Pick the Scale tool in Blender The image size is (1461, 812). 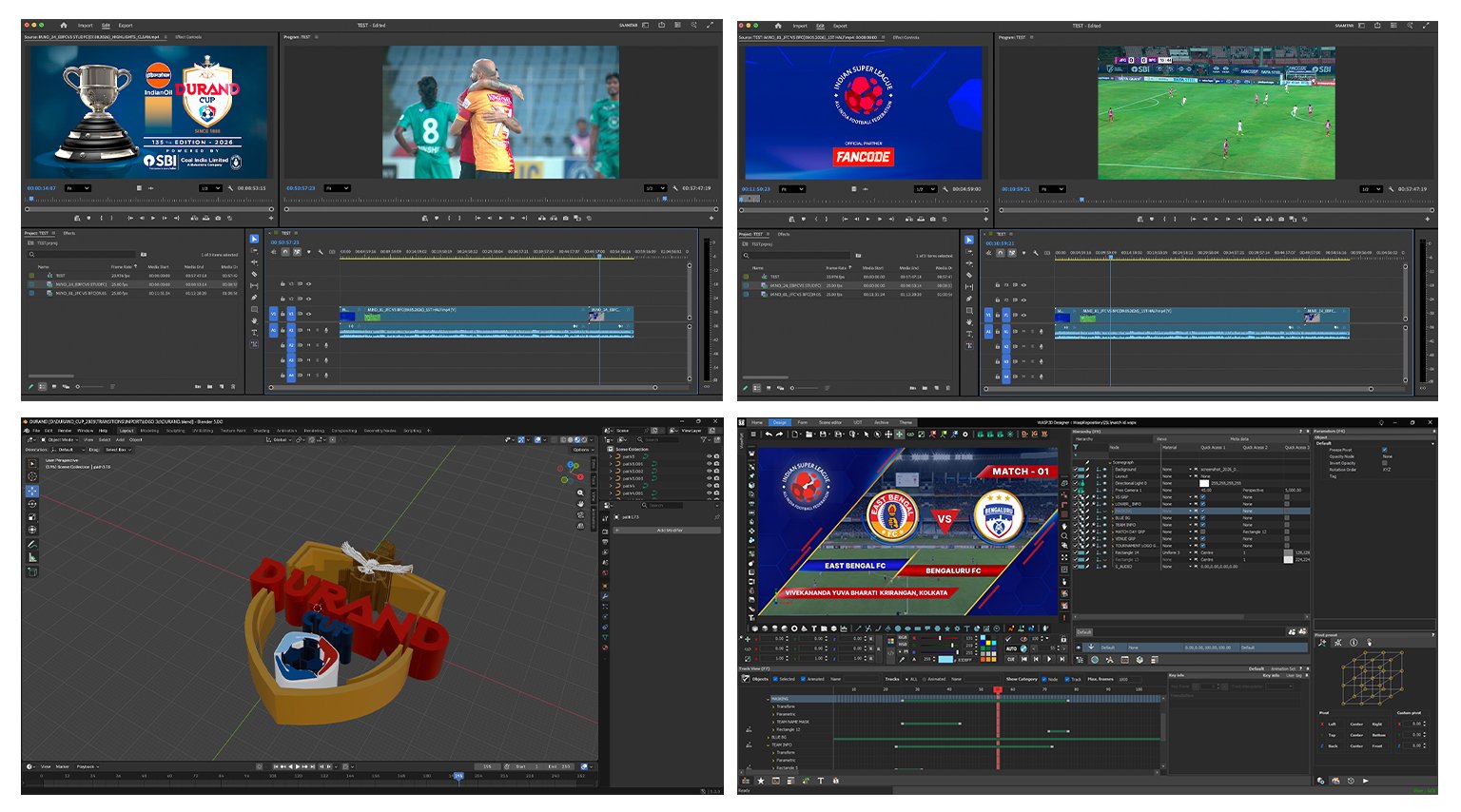click(x=32, y=516)
